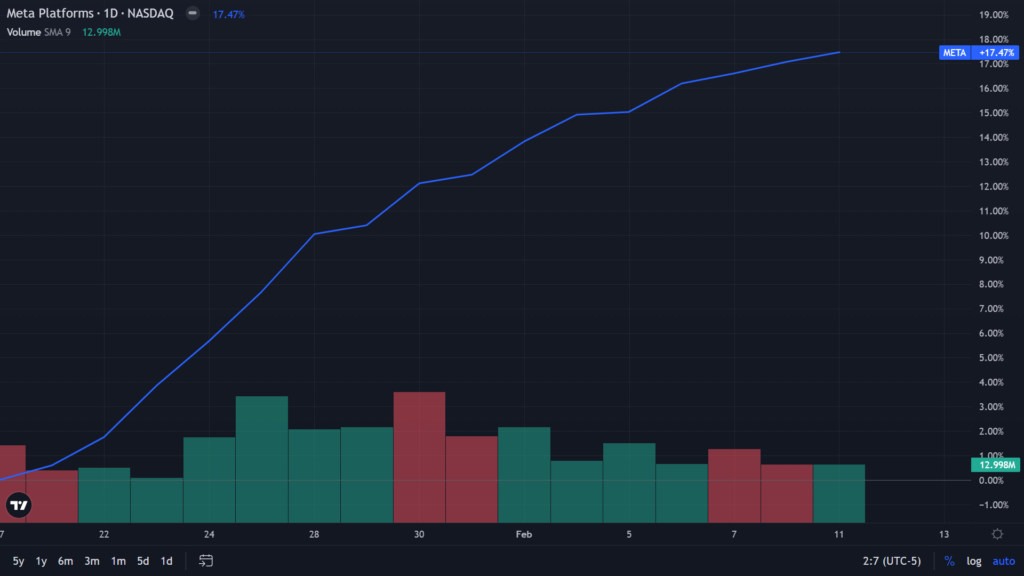Click the red volume bar at date 7
This screenshot has width=1024, height=576.
(x=734, y=486)
